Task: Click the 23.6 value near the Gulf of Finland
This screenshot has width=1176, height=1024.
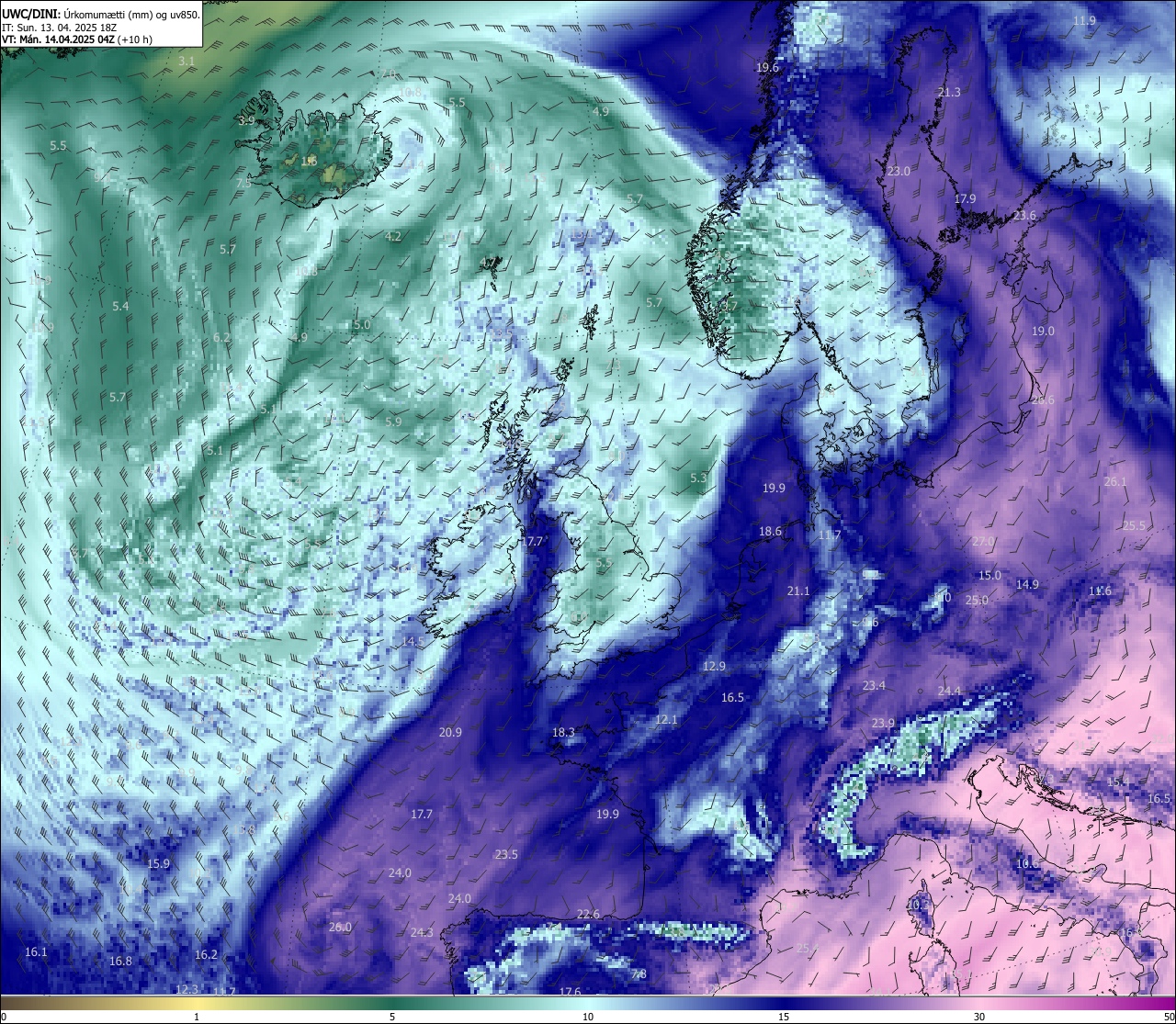Action: [x=1024, y=216]
